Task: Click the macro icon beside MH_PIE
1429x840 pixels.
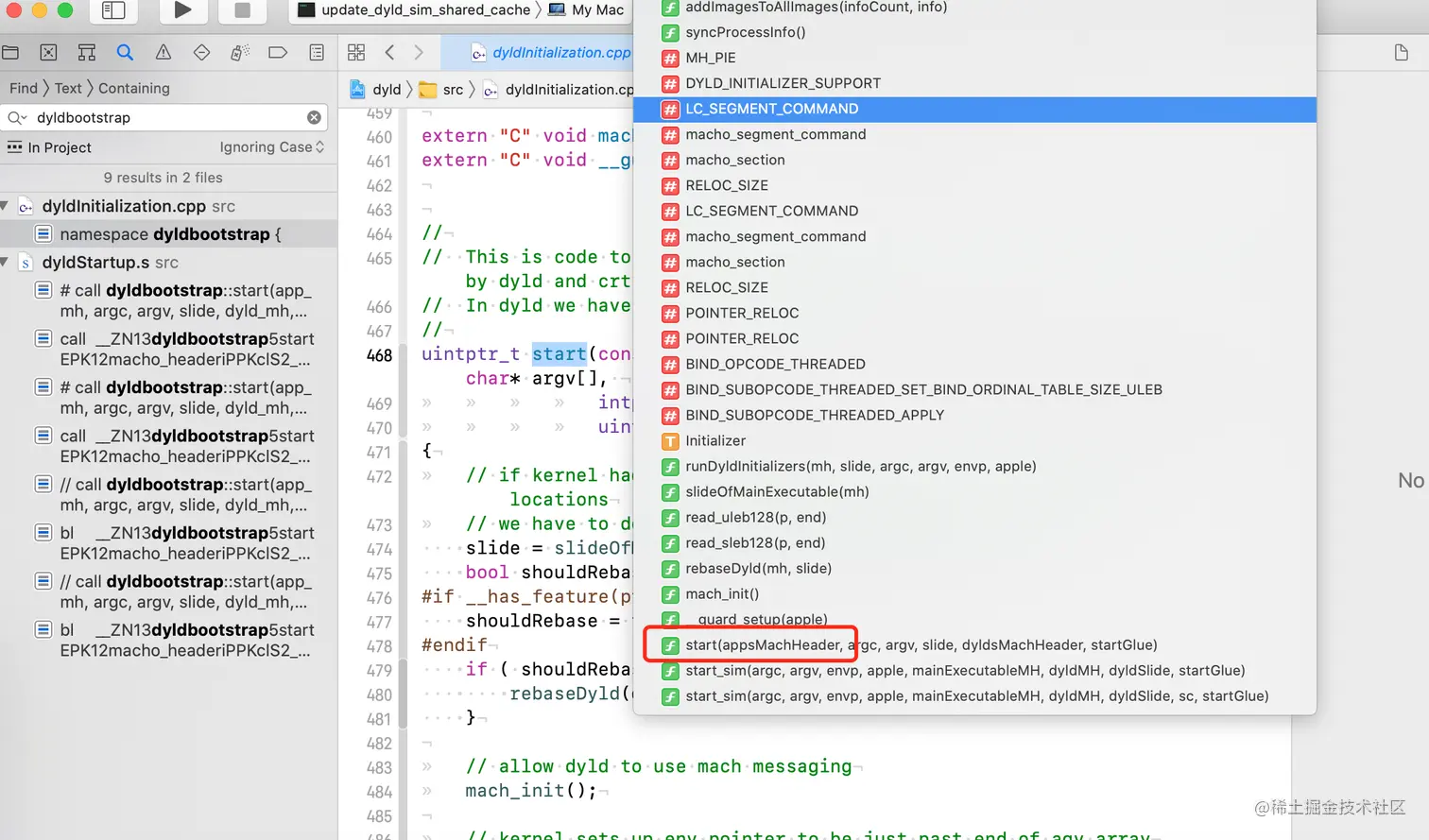Action: [670, 58]
